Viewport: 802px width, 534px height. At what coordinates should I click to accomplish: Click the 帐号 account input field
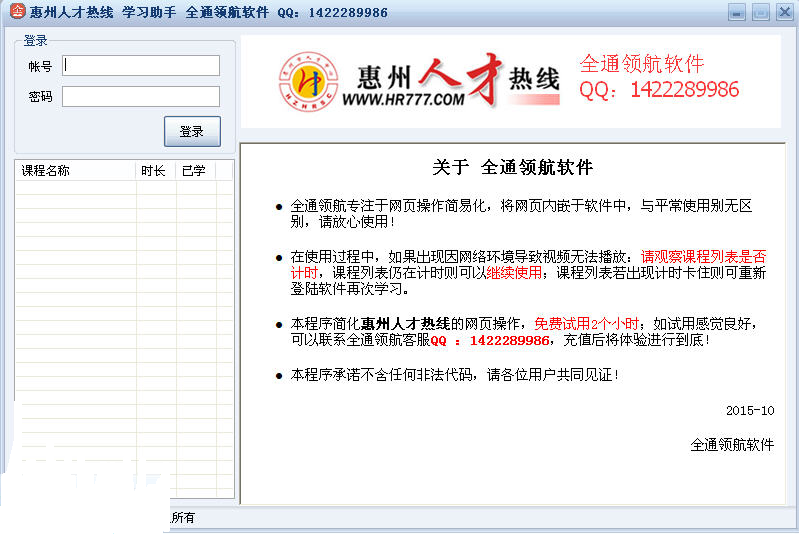[141, 65]
